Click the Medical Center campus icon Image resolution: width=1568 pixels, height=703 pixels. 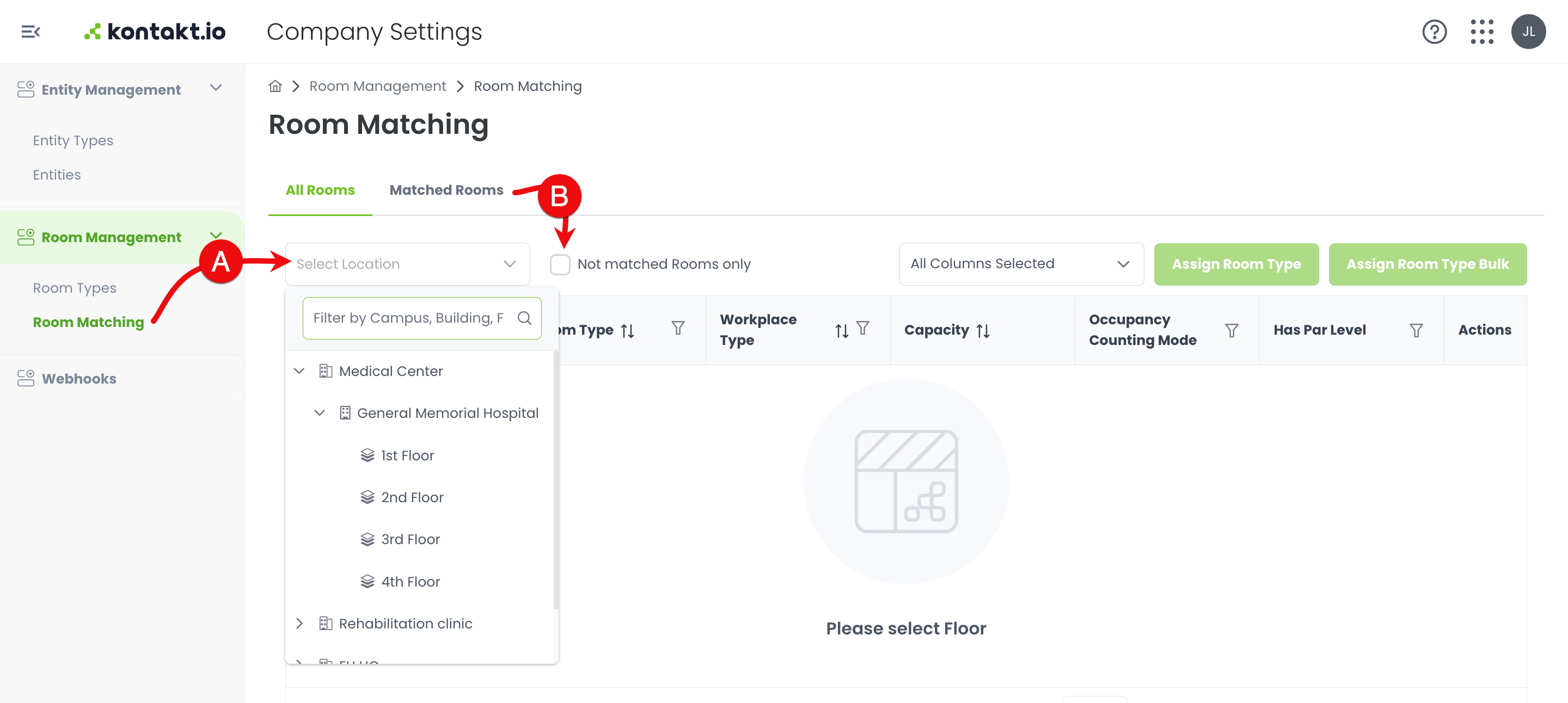(326, 371)
